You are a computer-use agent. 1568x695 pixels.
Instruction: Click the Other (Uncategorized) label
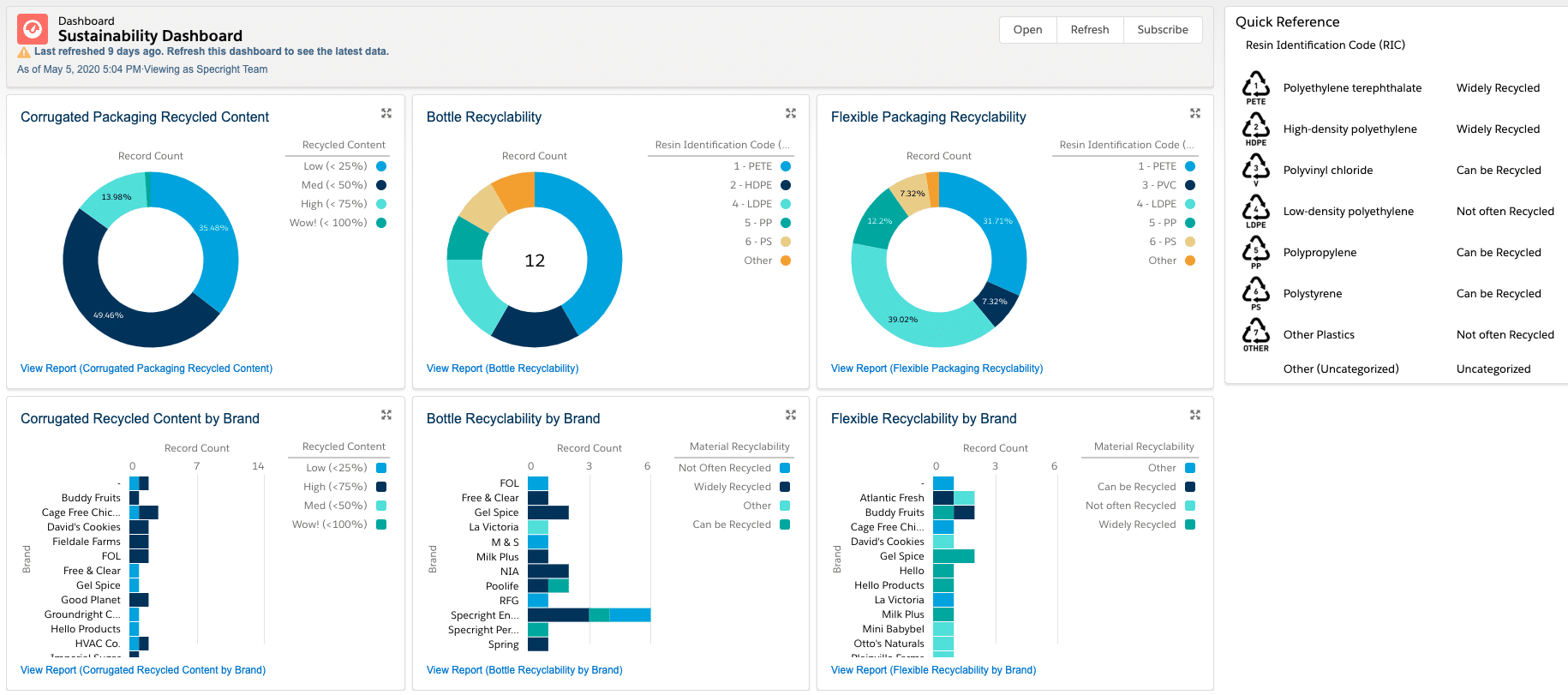(x=1341, y=368)
